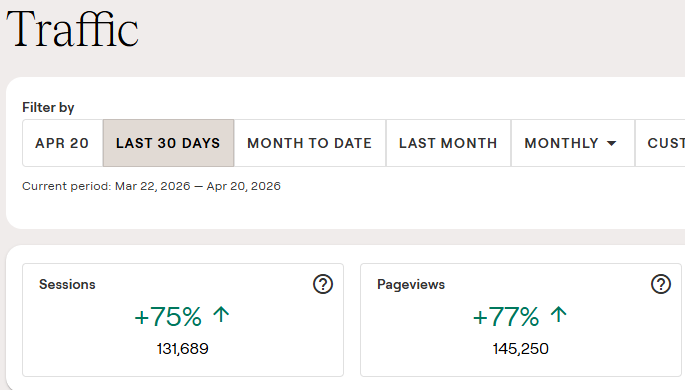Switch to MONTH TO DATE filter

pos(310,143)
